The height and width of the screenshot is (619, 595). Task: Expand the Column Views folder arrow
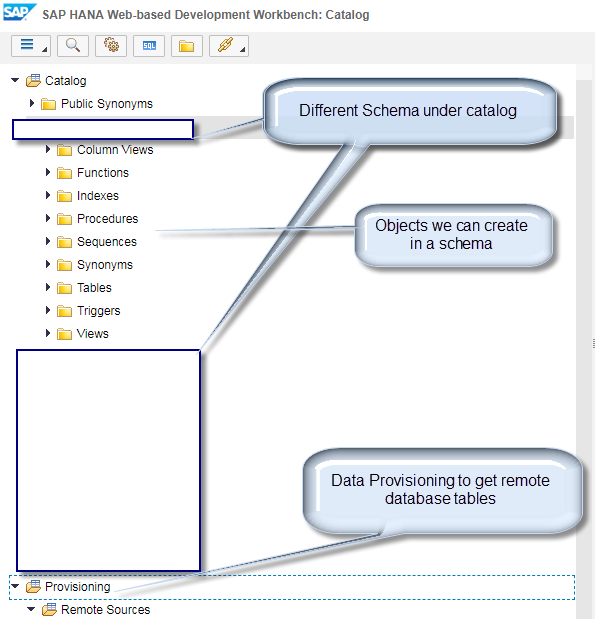pos(48,149)
